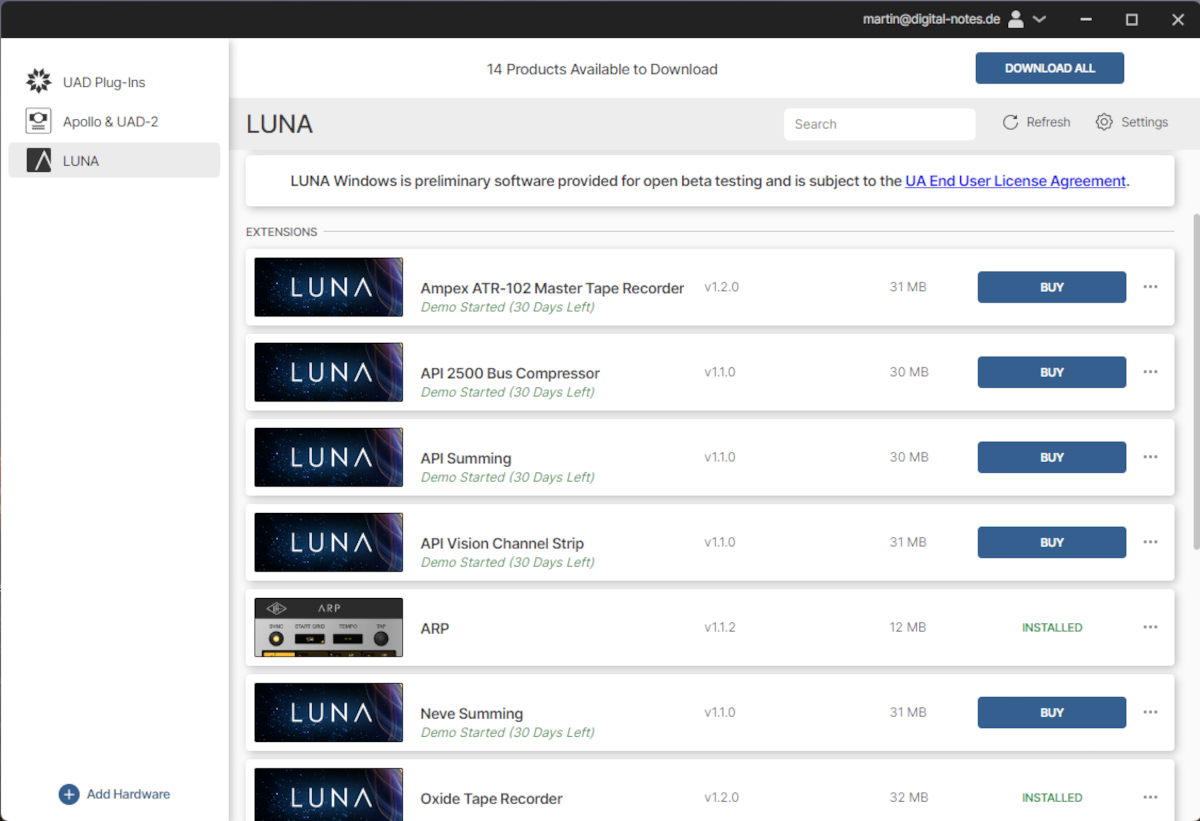
Task: Open more options for Neve Summing
Action: point(1150,712)
